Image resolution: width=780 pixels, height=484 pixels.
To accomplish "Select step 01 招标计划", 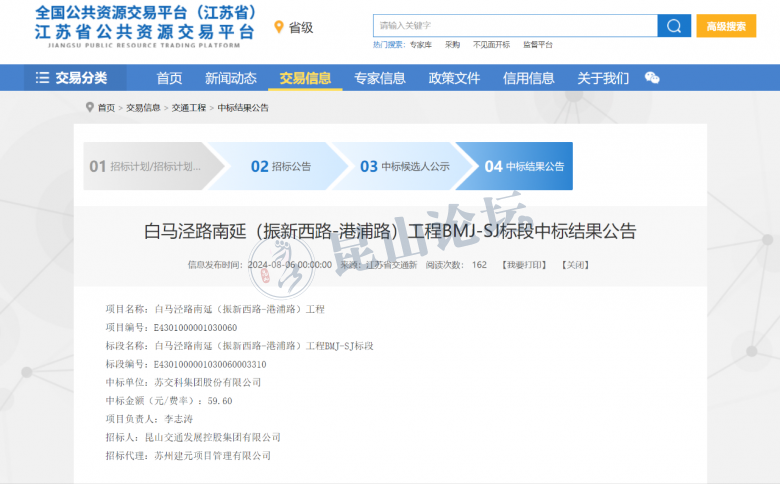I will click(x=145, y=167).
